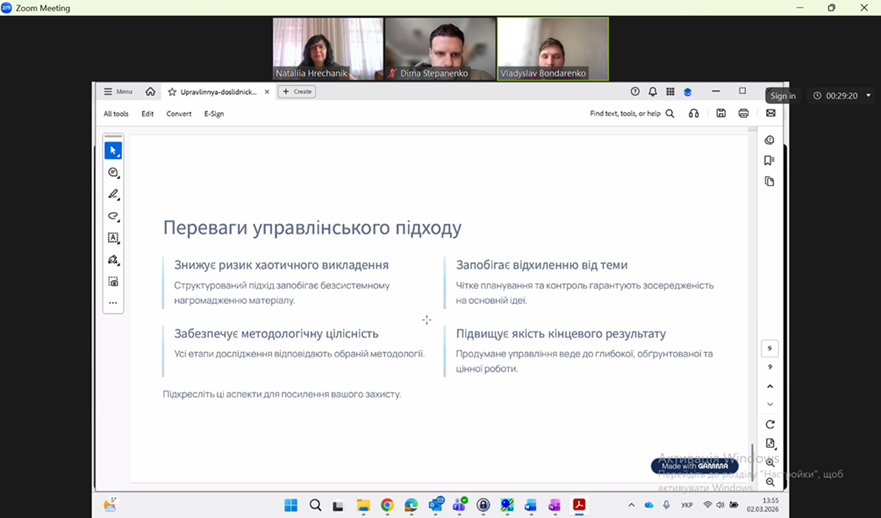The height and width of the screenshot is (518, 881).
Task: Print the document using printer icon
Action: click(743, 113)
